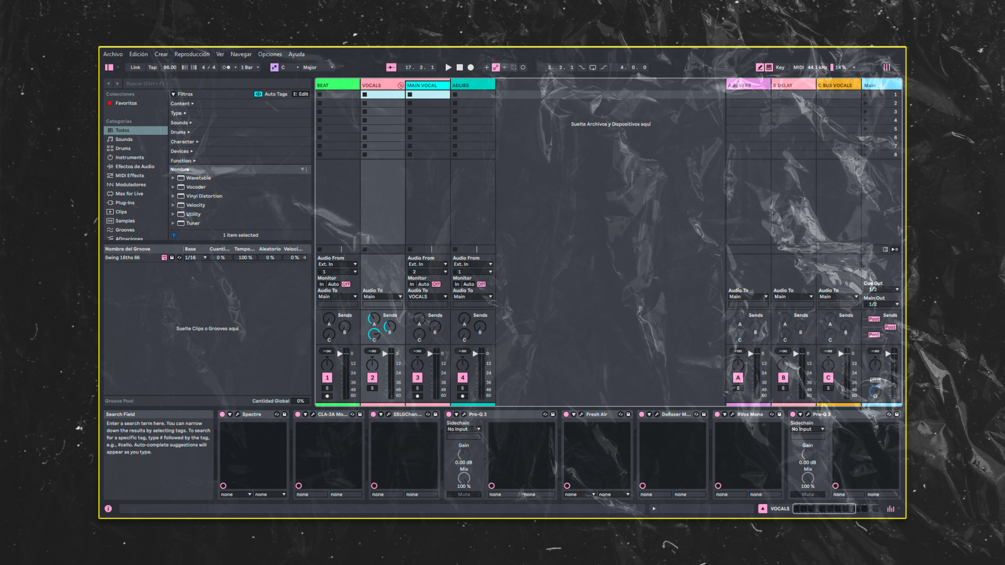This screenshot has height=565, width=1005.
Task: Open the Crear menu
Action: 161,54
